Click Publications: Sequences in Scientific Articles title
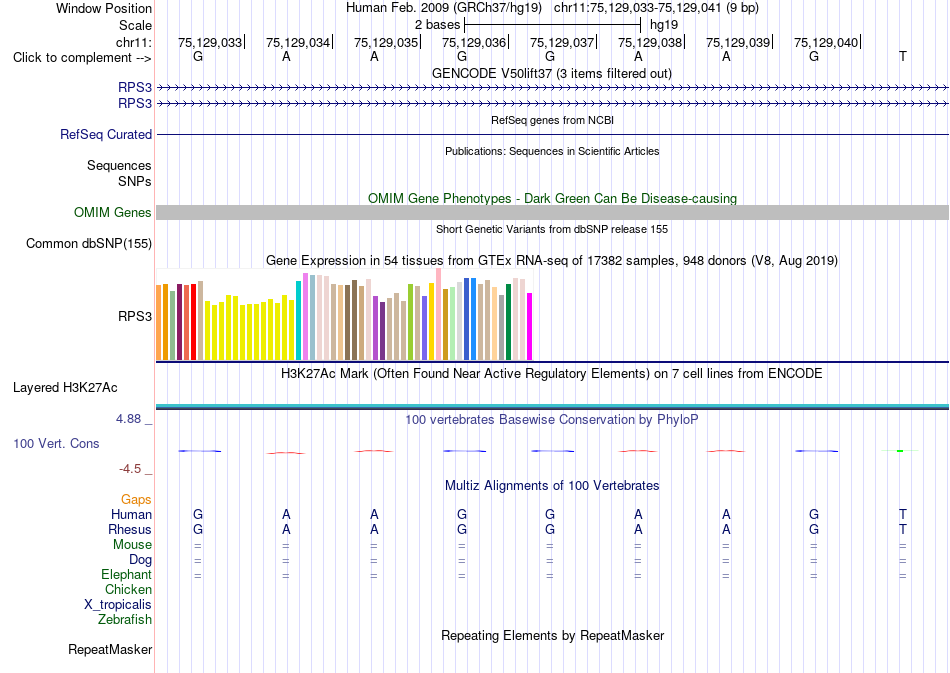Screen dimensions: 950x673 [x=552, y=151]
